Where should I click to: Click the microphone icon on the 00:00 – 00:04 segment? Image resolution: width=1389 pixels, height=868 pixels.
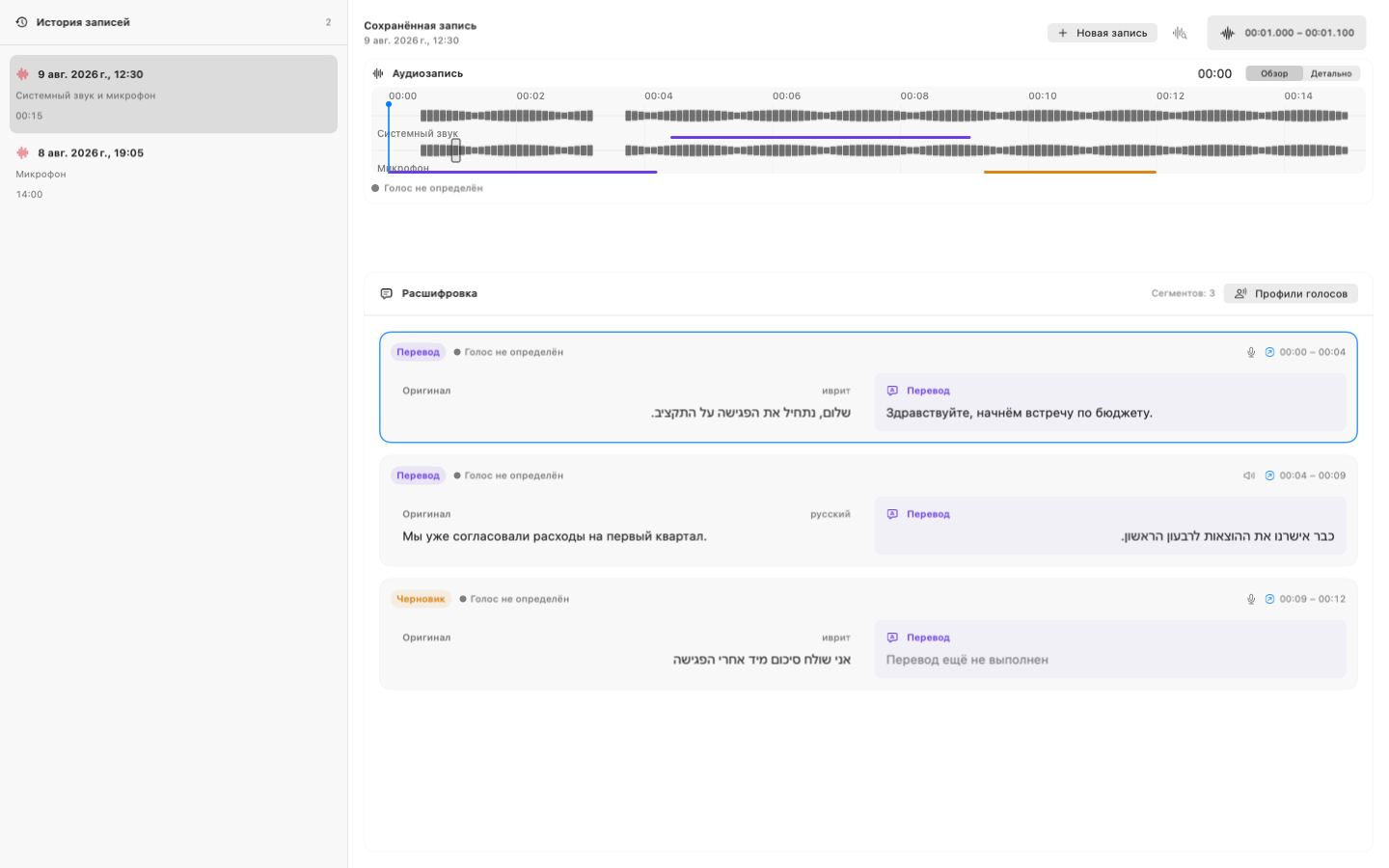1251,352
